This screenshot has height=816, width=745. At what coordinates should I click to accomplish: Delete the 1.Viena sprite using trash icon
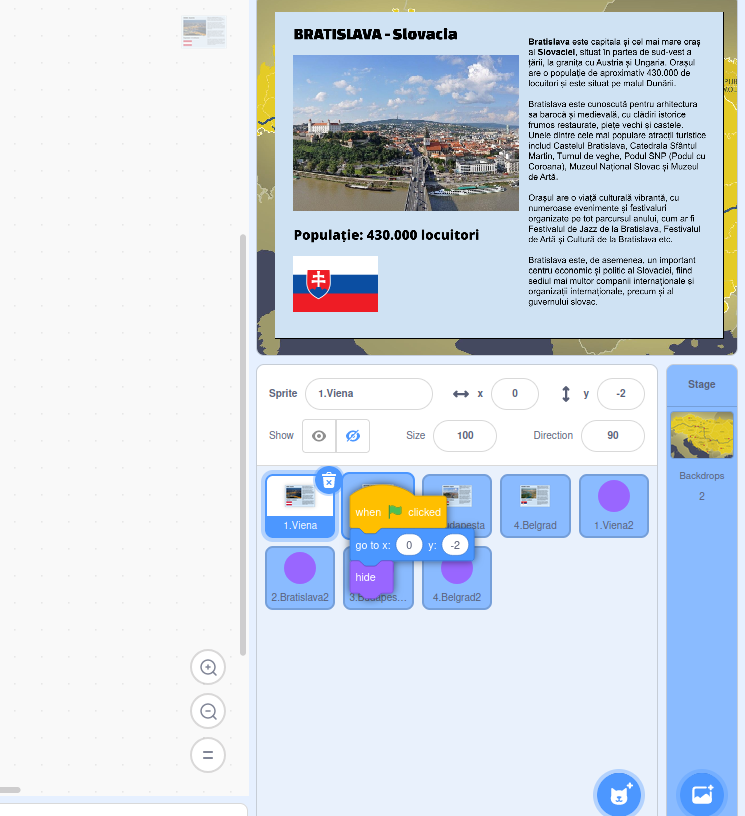pos(329,480)
